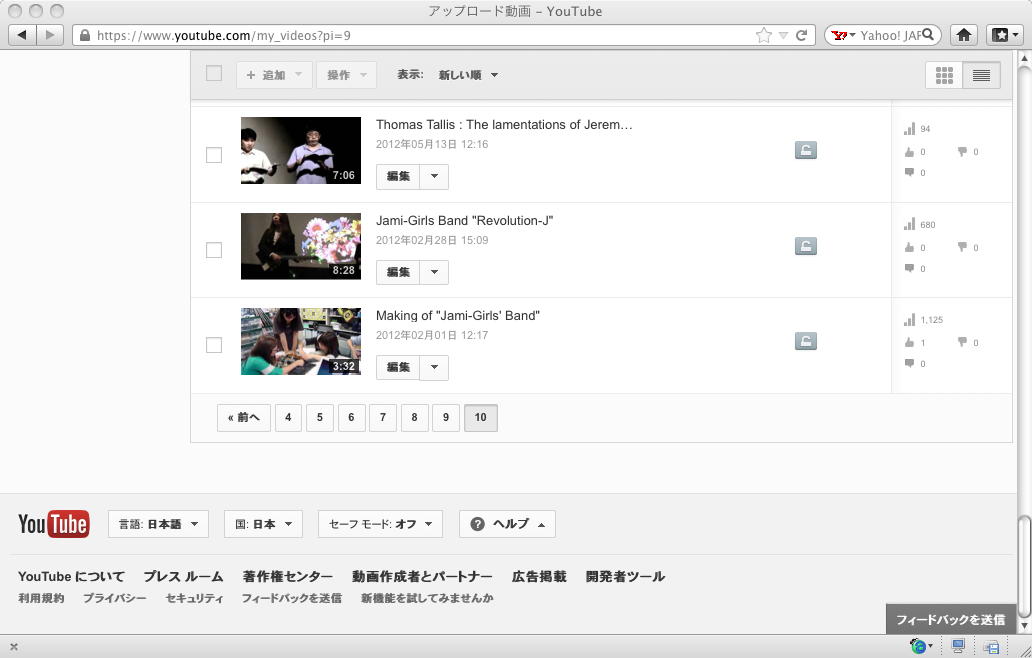Open Making of Jami-Girls' Band thumbnail
The image size is (1032, 658).
coord(301,342)
